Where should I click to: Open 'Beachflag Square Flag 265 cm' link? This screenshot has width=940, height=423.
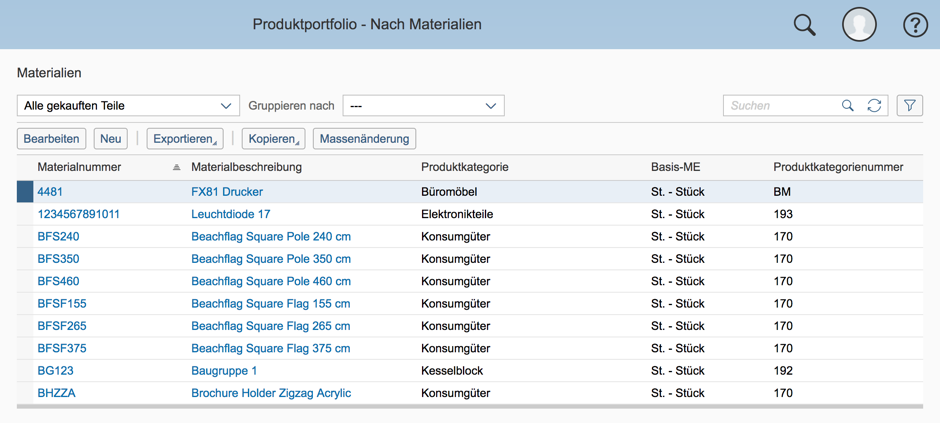(270, 326)
